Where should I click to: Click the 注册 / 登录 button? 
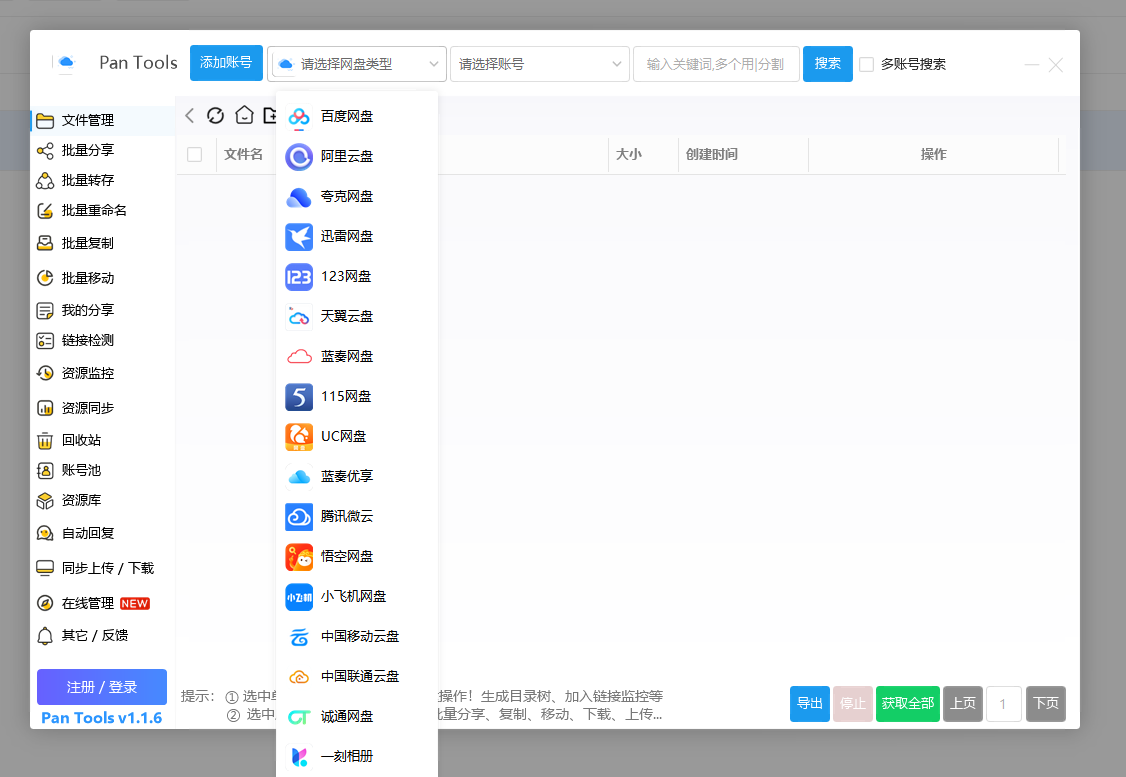pyautogui.click(x=101, y=687)
